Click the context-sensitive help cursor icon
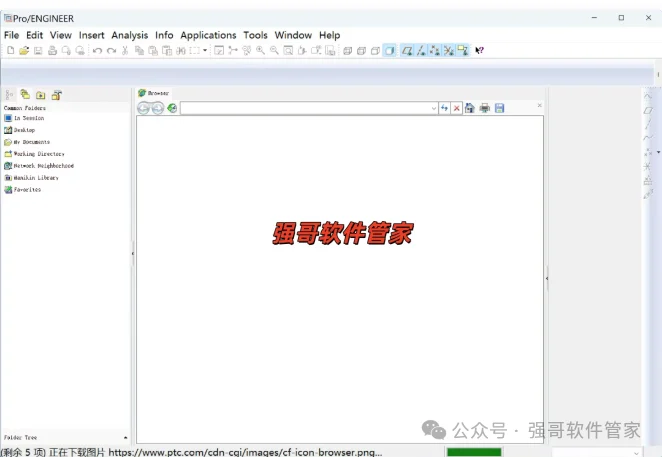Image resolution: width=662 pixels, height=457 pixels. click(479, 51)
